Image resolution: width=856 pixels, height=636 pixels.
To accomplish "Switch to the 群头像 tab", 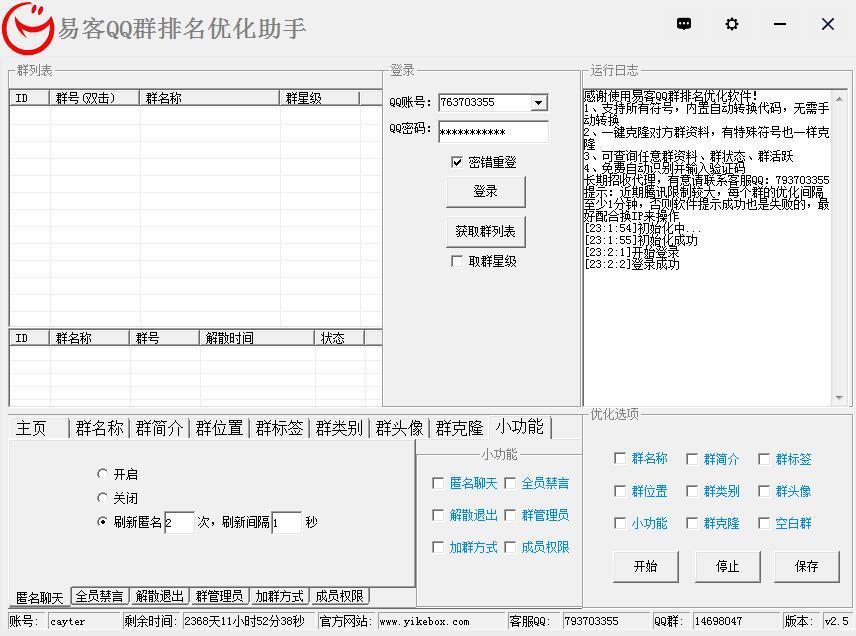I will tap(400, 428).
